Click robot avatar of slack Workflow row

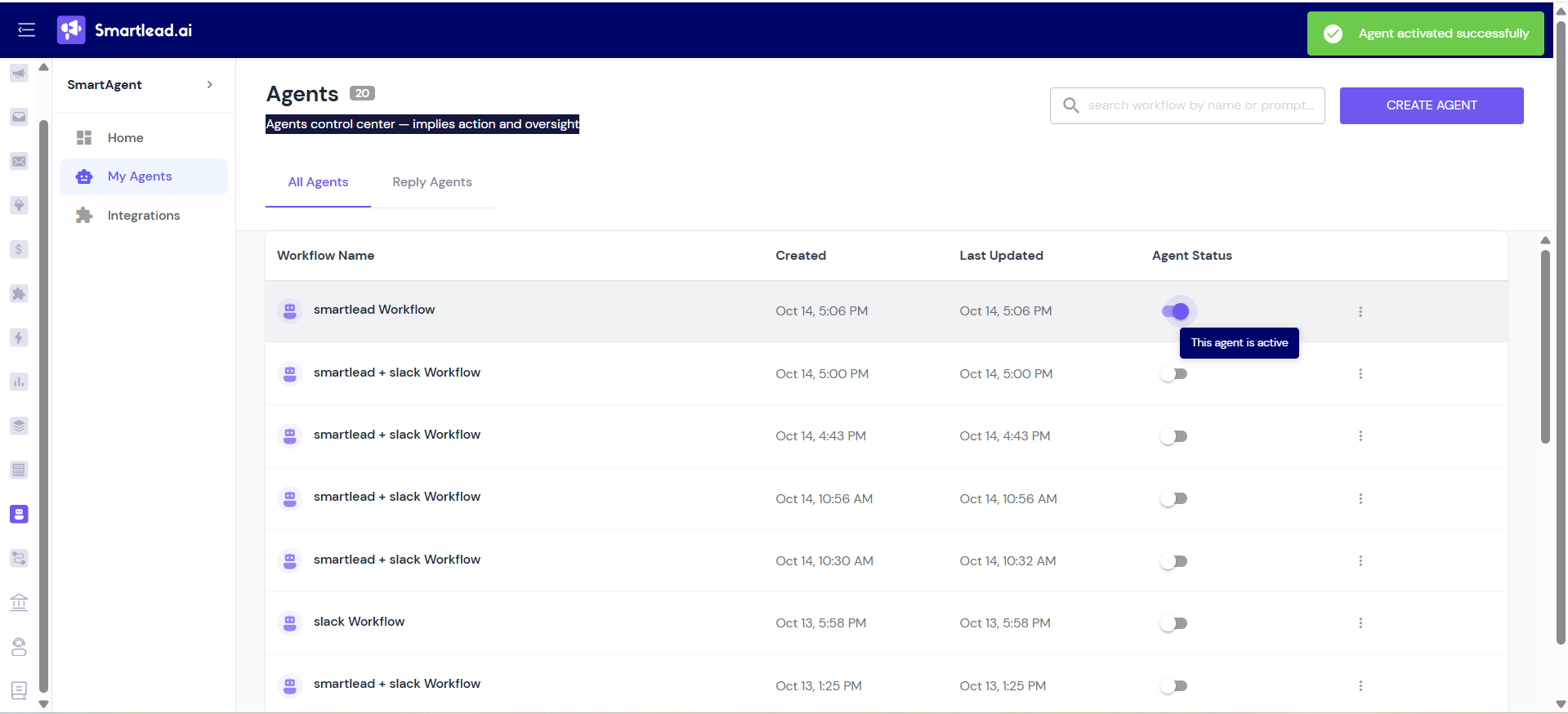[x=289, y=623]
